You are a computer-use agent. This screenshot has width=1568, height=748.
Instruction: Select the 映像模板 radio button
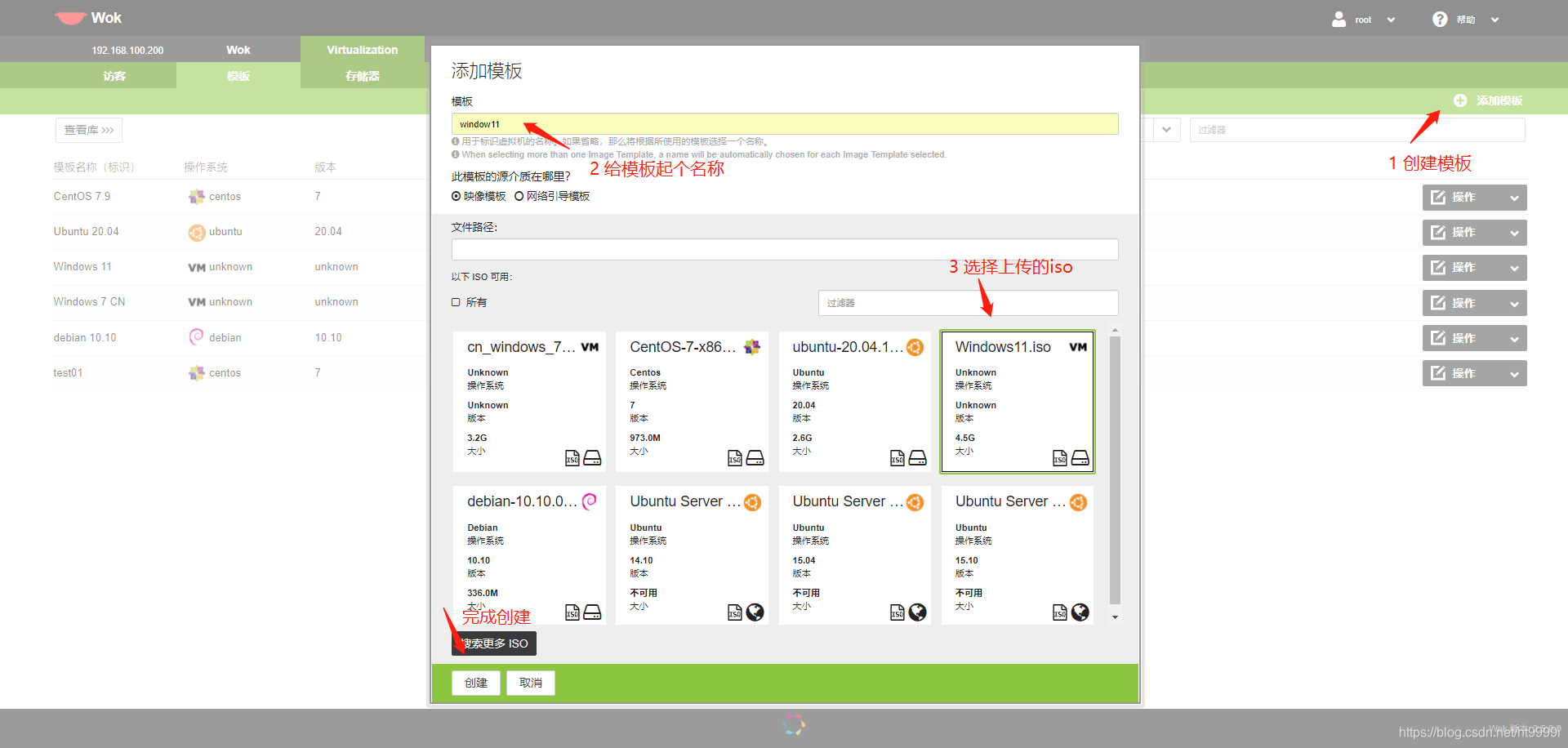pyautogui.click(x=456, y=196)
